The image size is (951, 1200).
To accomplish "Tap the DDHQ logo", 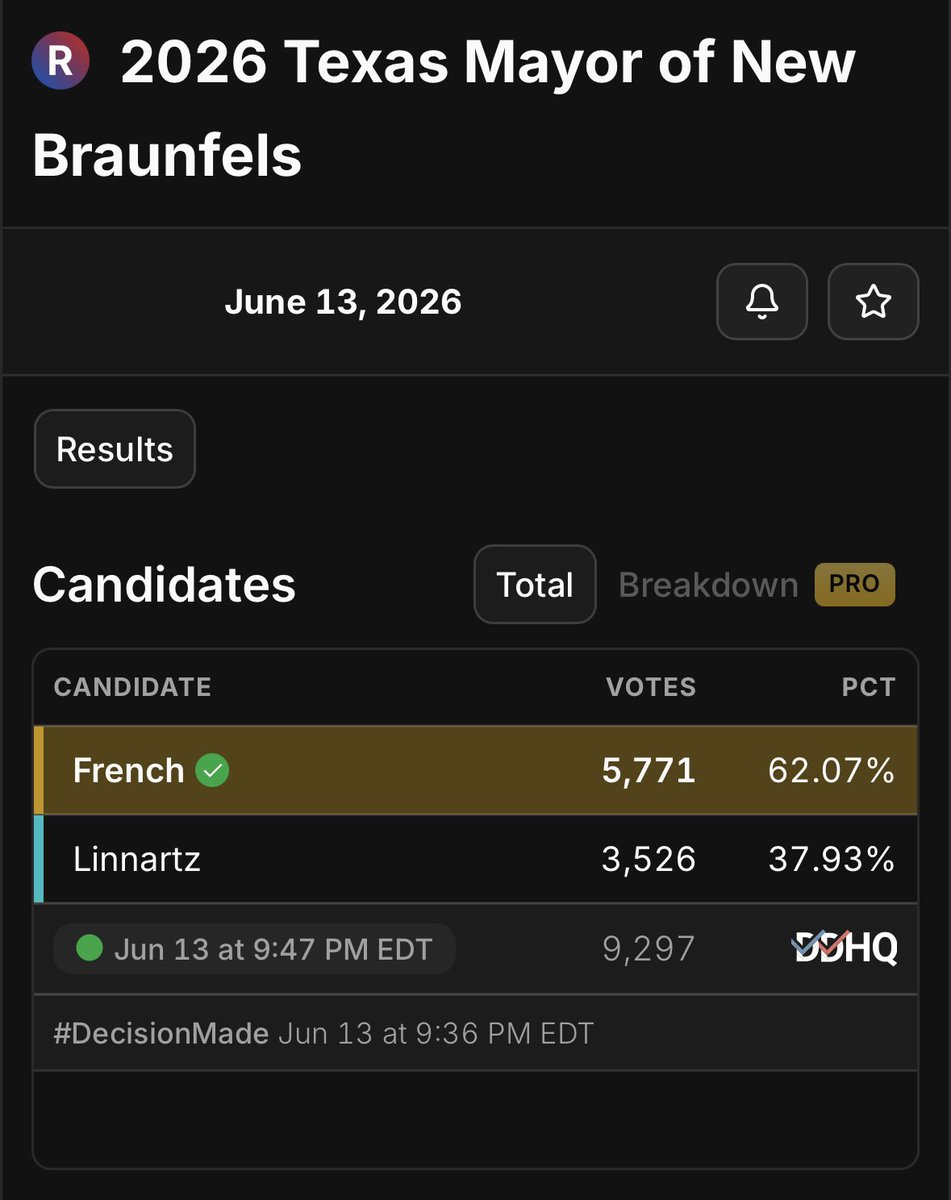I will [x=844, y=948].
